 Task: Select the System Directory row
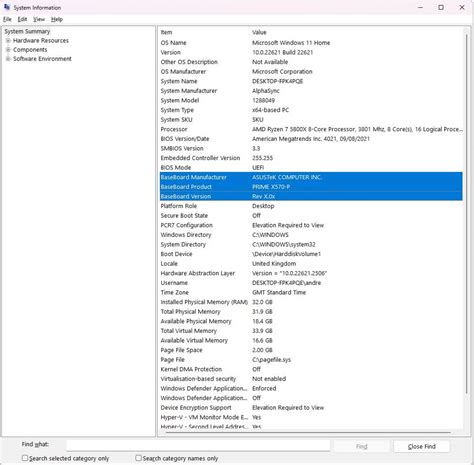311,244
